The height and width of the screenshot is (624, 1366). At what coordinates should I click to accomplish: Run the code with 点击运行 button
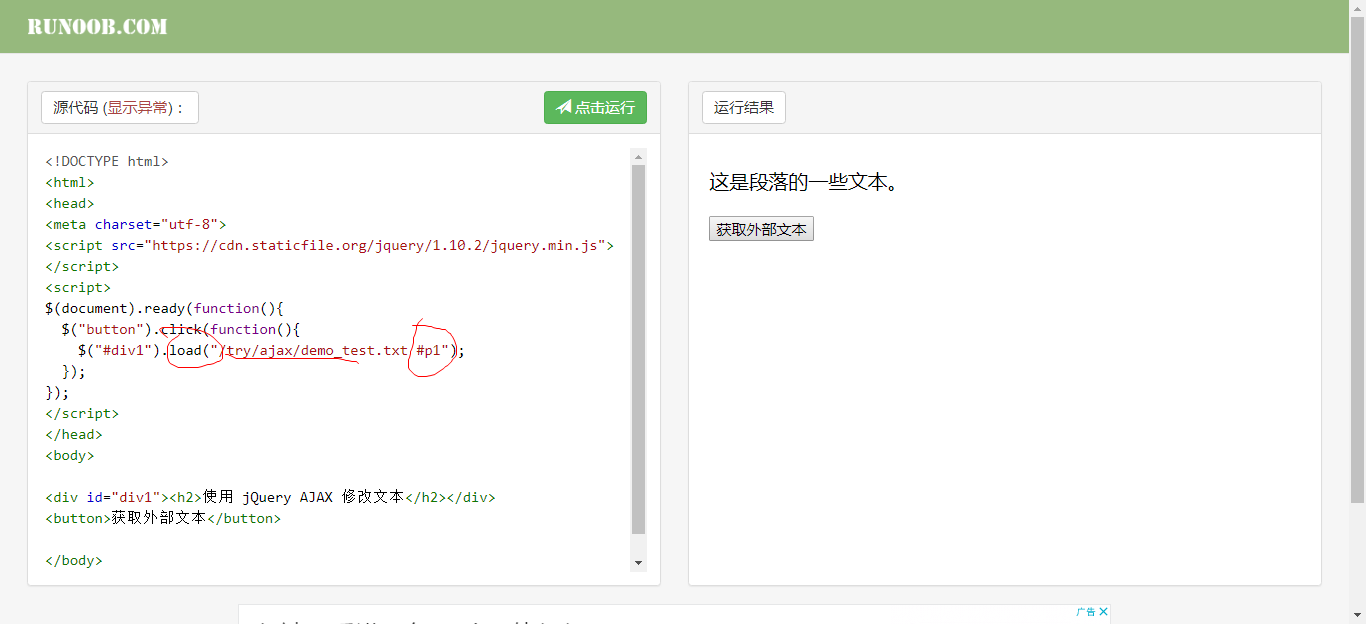595,108
